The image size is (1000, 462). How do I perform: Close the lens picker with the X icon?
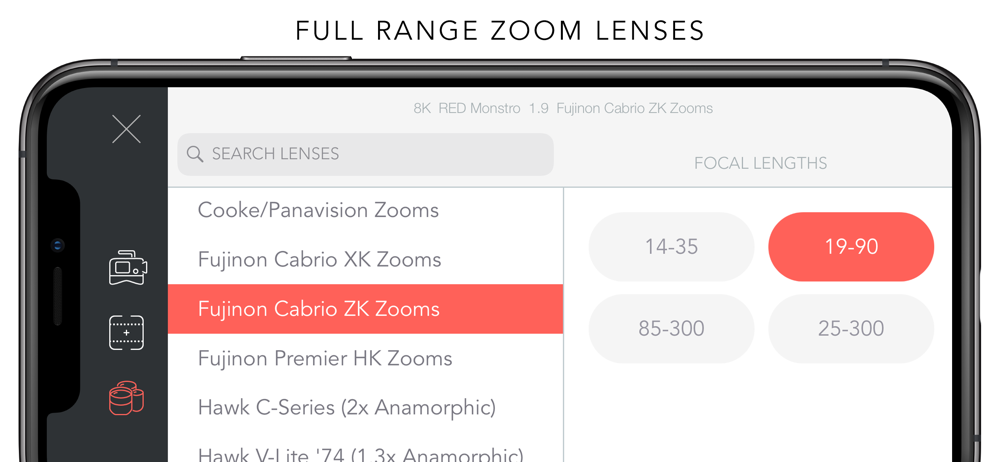[x=126, y=130]
